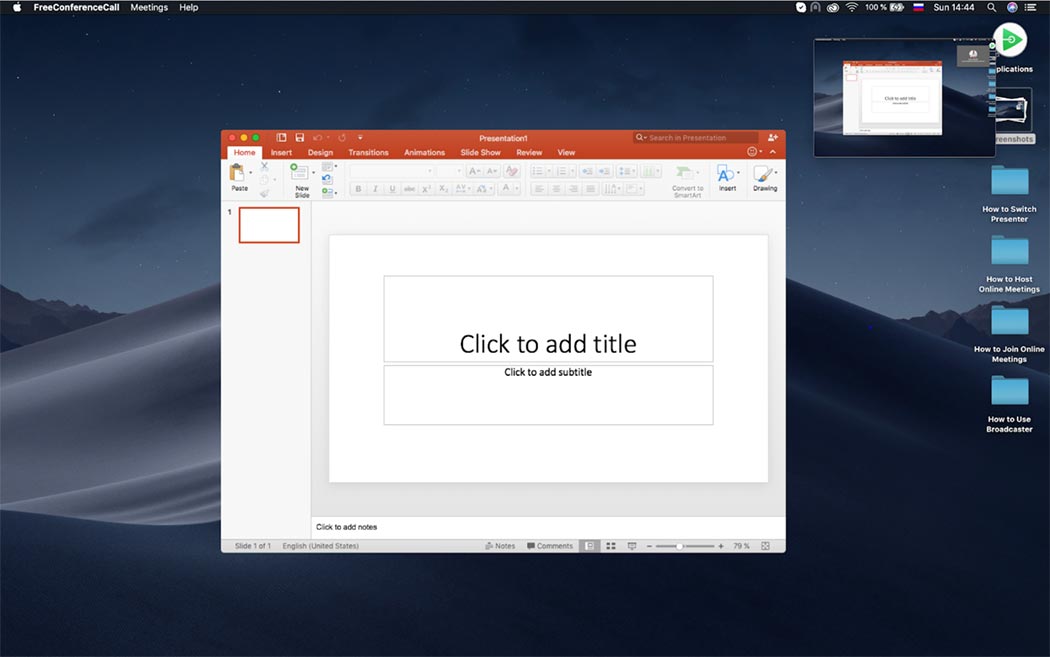1050x657 pixels.
Task: Adjust the zoom slider
Action: pos(680,546)
